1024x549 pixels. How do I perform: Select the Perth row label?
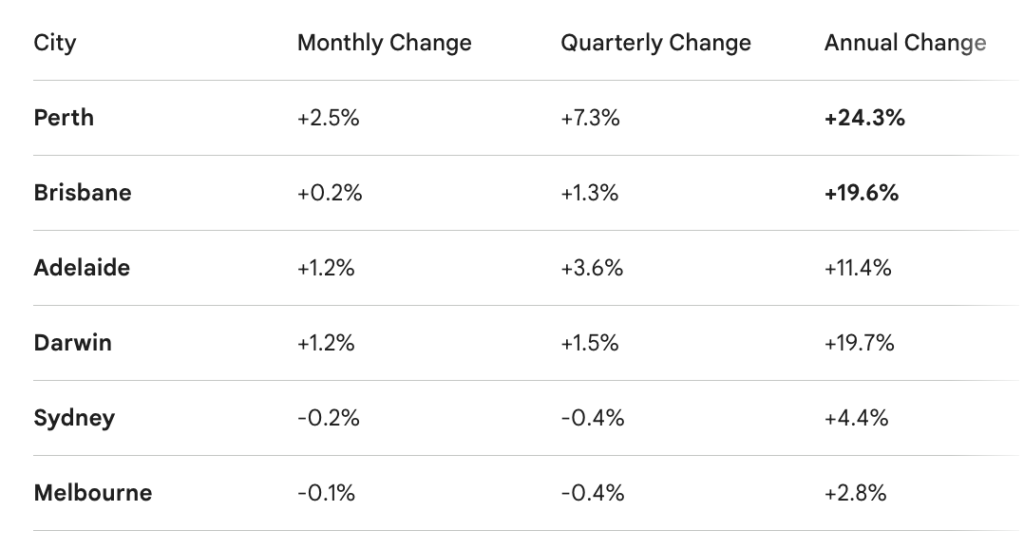pos(64,118)
